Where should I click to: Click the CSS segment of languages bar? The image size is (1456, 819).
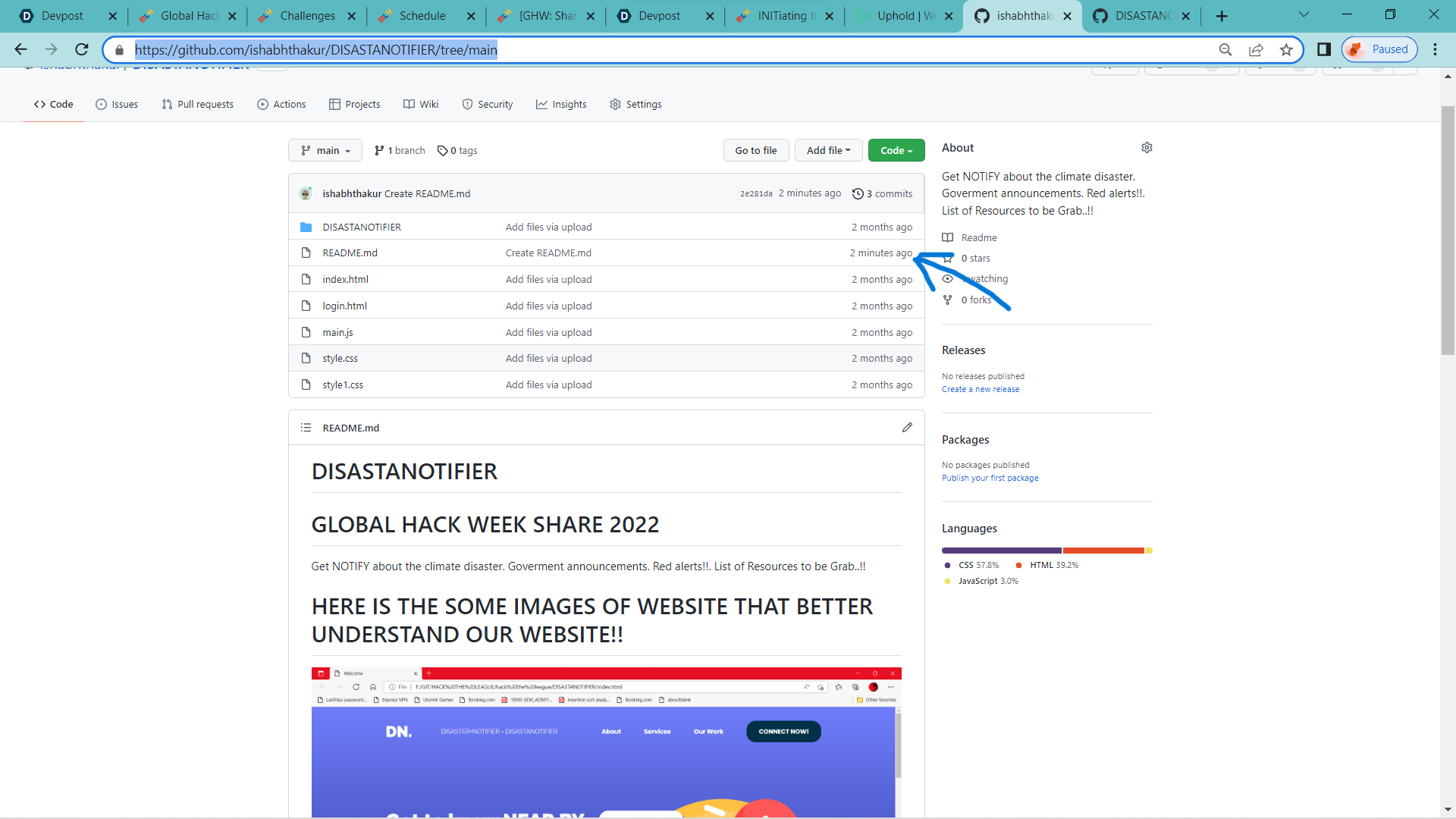(x=1001, y=551)
